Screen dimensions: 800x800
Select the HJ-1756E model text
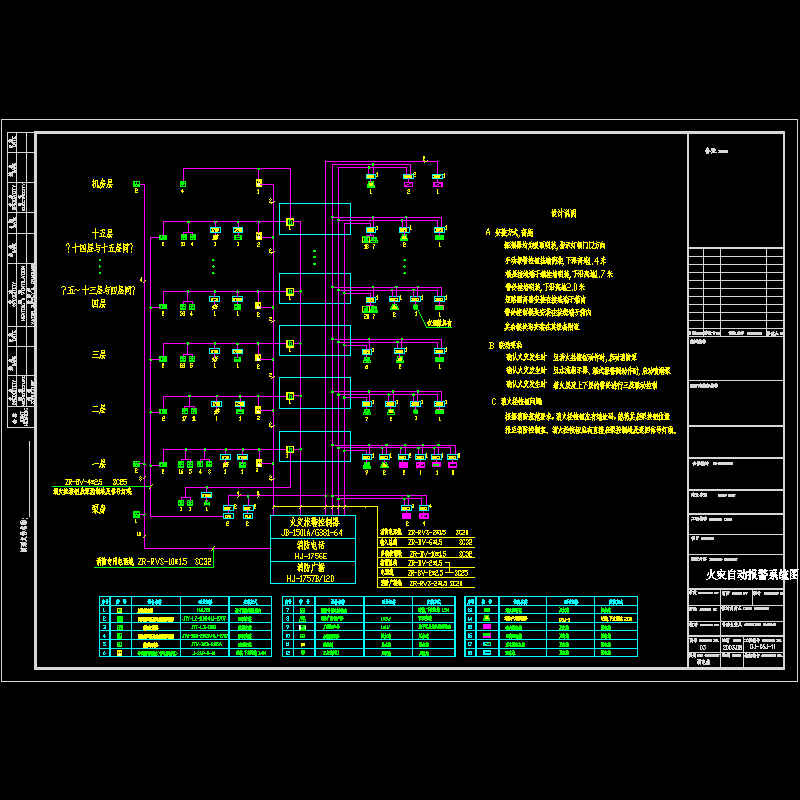click(x=311, y=556)
